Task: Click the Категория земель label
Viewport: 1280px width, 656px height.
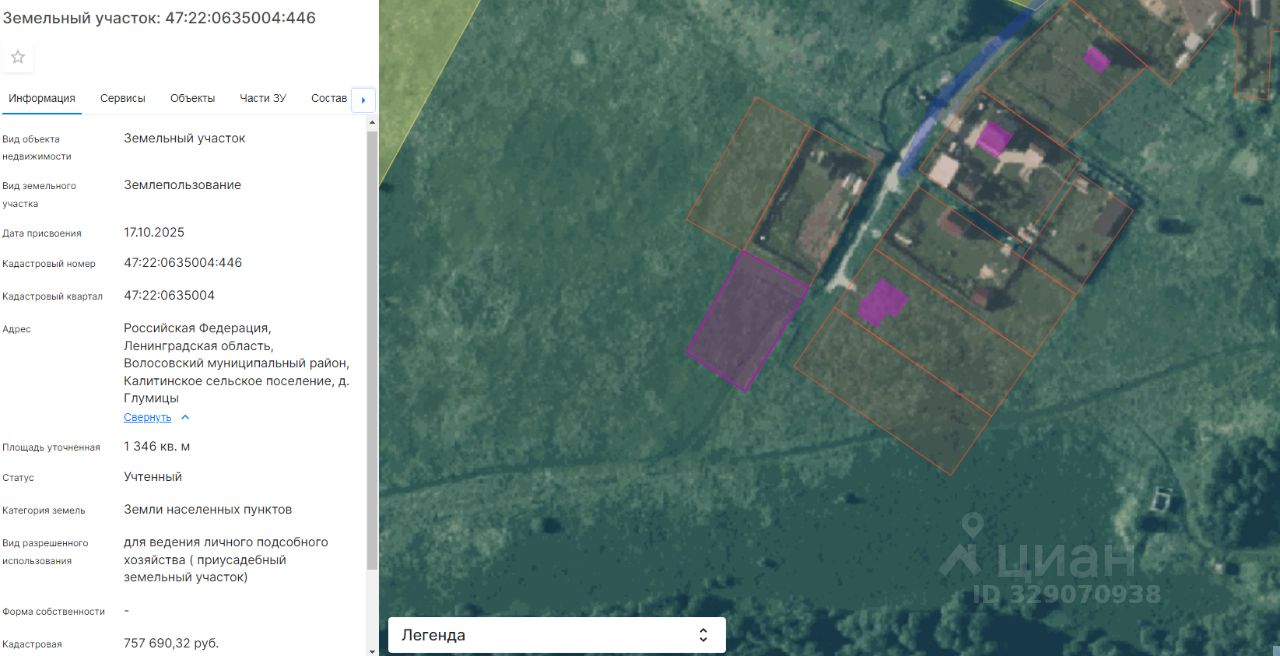Action: pos(44,510)
